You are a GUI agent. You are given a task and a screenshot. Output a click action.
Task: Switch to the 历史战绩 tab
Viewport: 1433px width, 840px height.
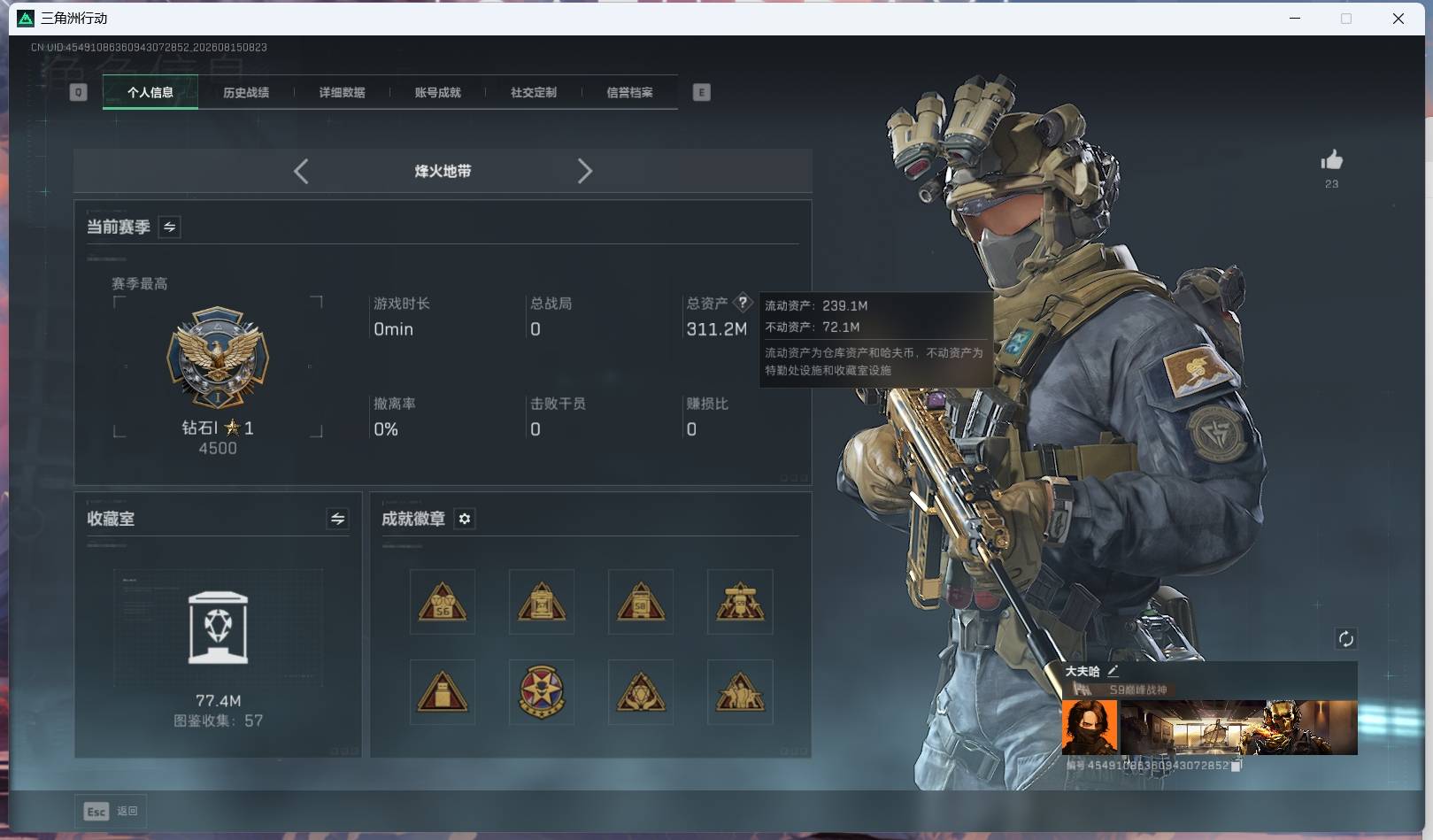(x=246, y=92)
